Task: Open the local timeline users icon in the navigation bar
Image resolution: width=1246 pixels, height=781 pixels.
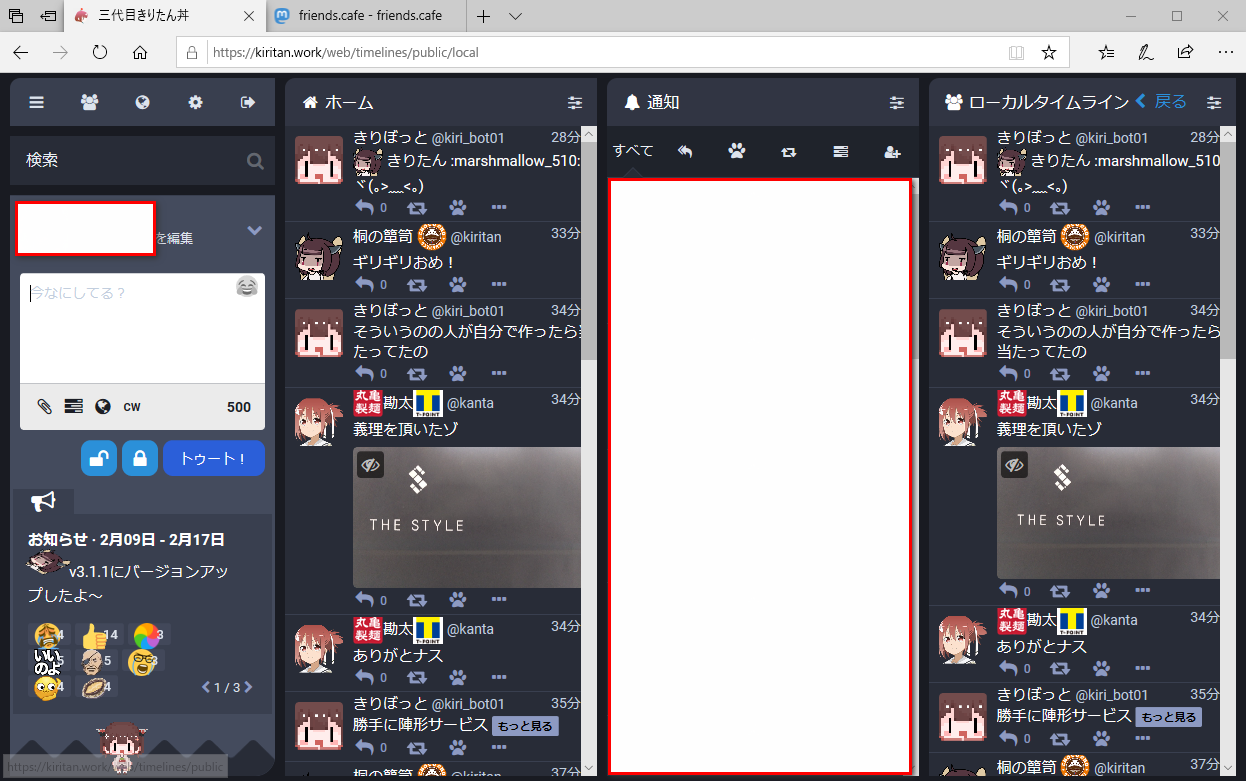Action: click(90, 102)
